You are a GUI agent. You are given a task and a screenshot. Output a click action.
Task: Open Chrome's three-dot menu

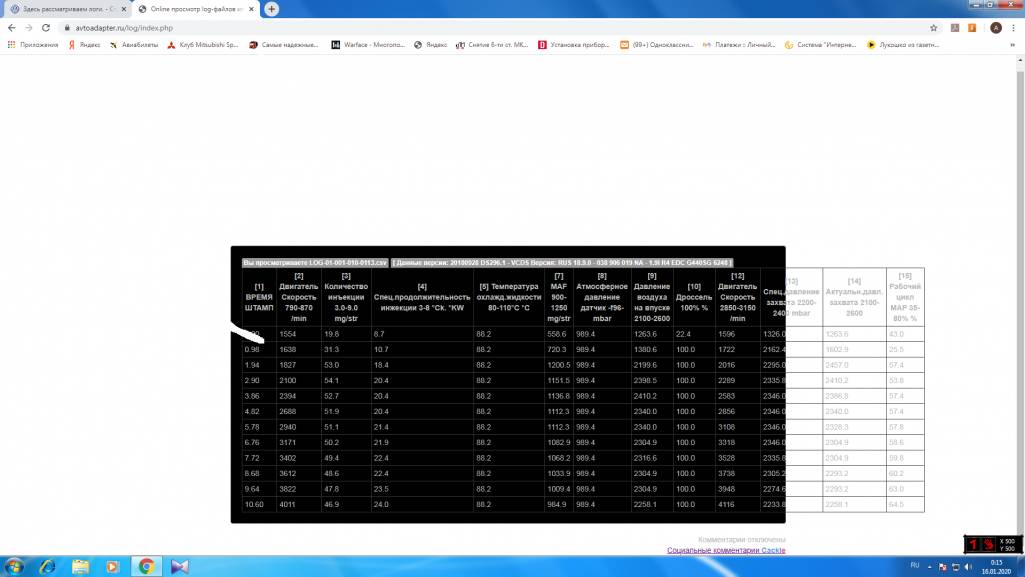pyautogui.click(x=1014, y=28)
